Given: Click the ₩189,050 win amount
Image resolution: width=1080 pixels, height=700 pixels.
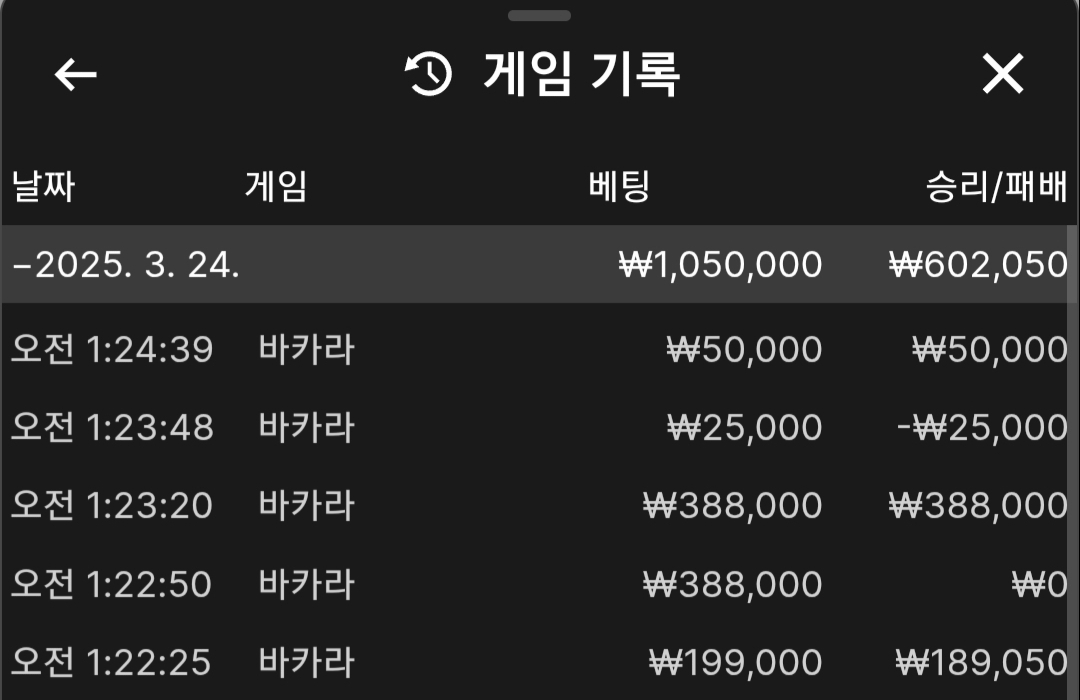Looking at the screenshot, I should pos(981,662).
